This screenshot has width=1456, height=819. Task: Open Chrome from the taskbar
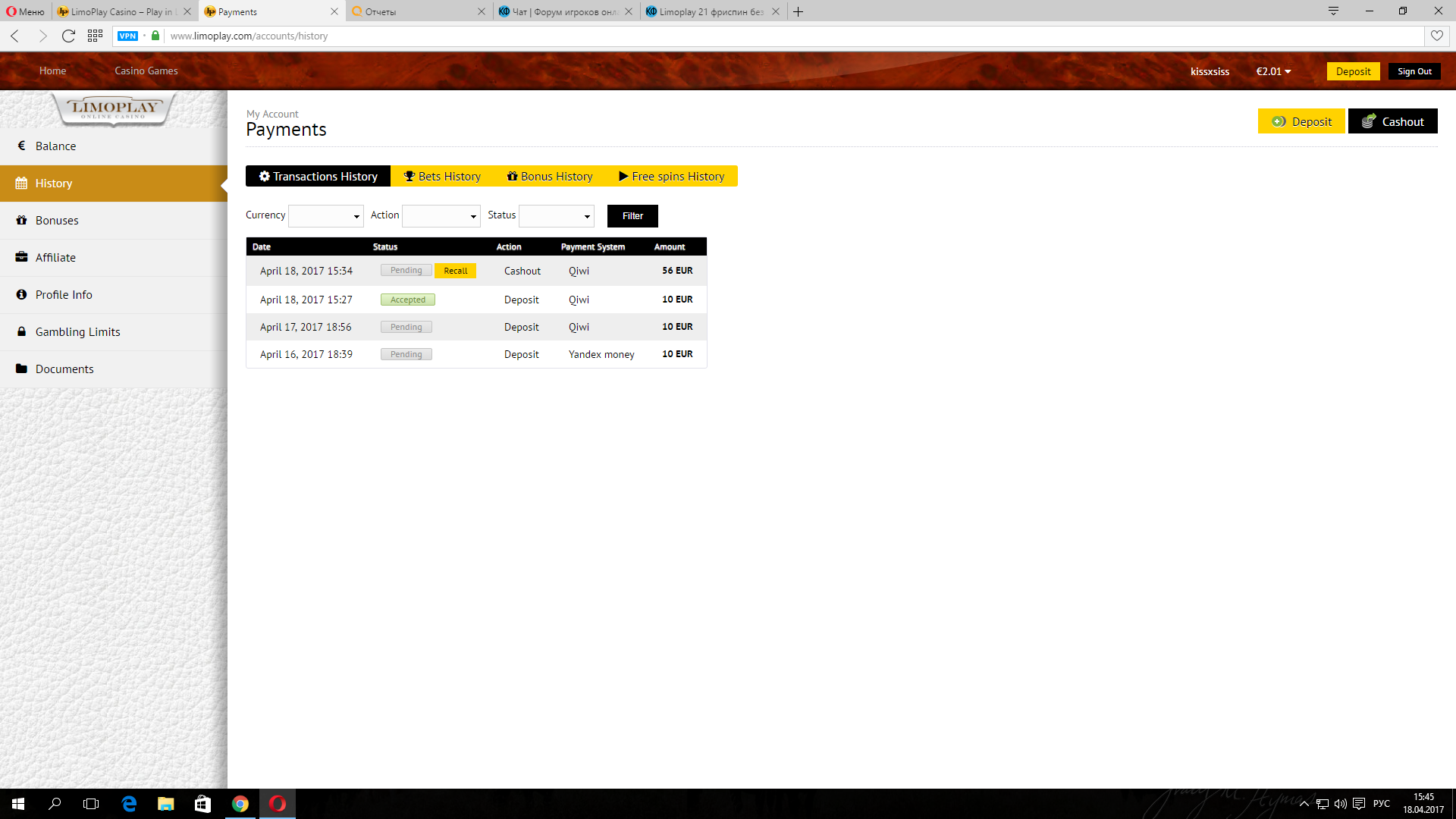pos(240,804)
